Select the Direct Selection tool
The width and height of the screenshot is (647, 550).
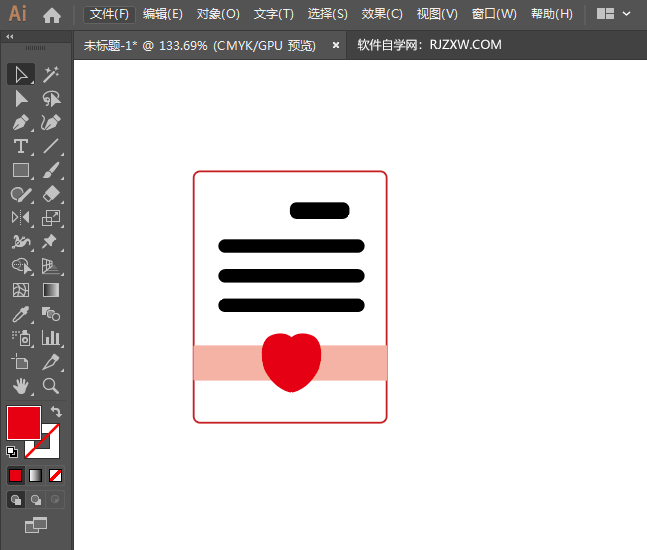[21, 99]
